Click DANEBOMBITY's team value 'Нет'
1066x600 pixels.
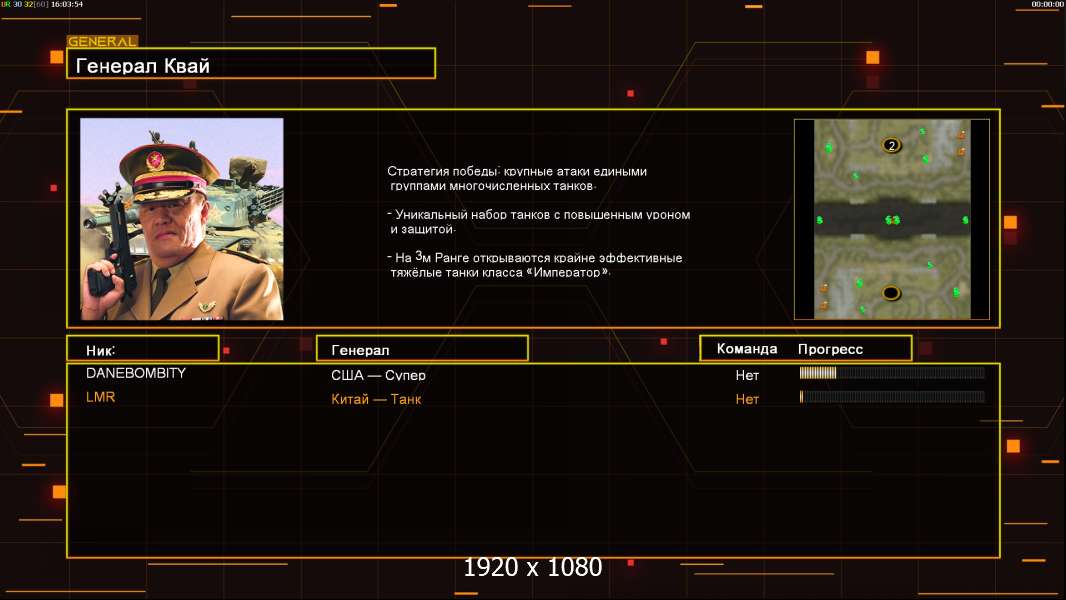(746, 375)
